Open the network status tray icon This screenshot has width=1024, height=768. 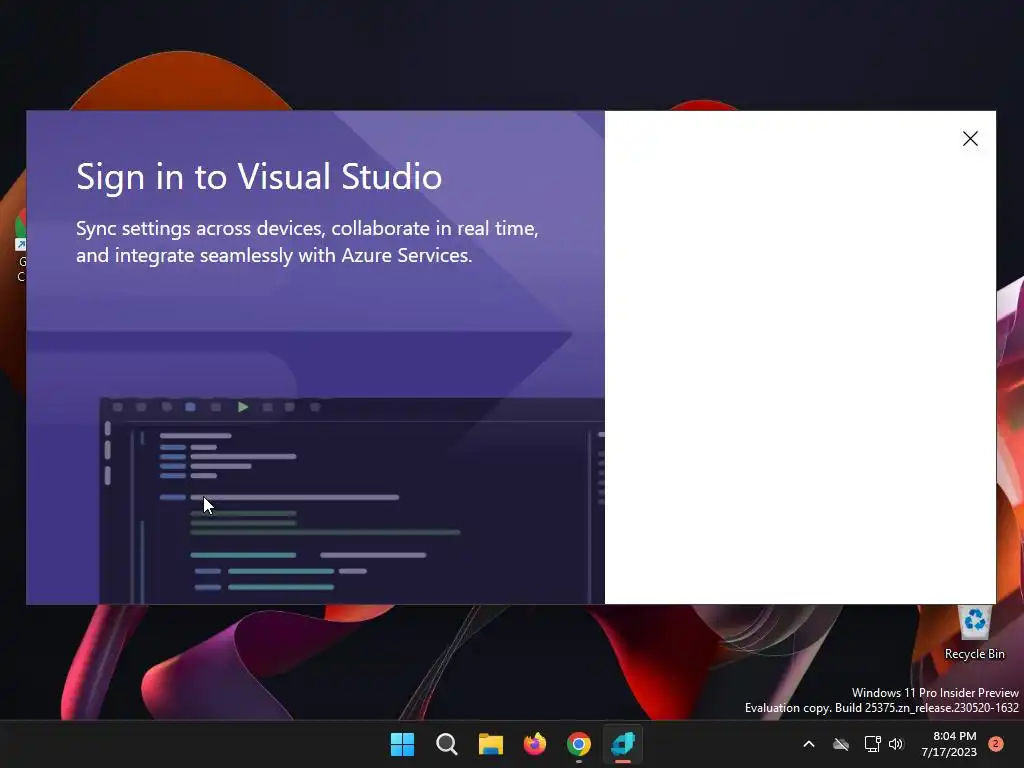click(x=872, y=744)
